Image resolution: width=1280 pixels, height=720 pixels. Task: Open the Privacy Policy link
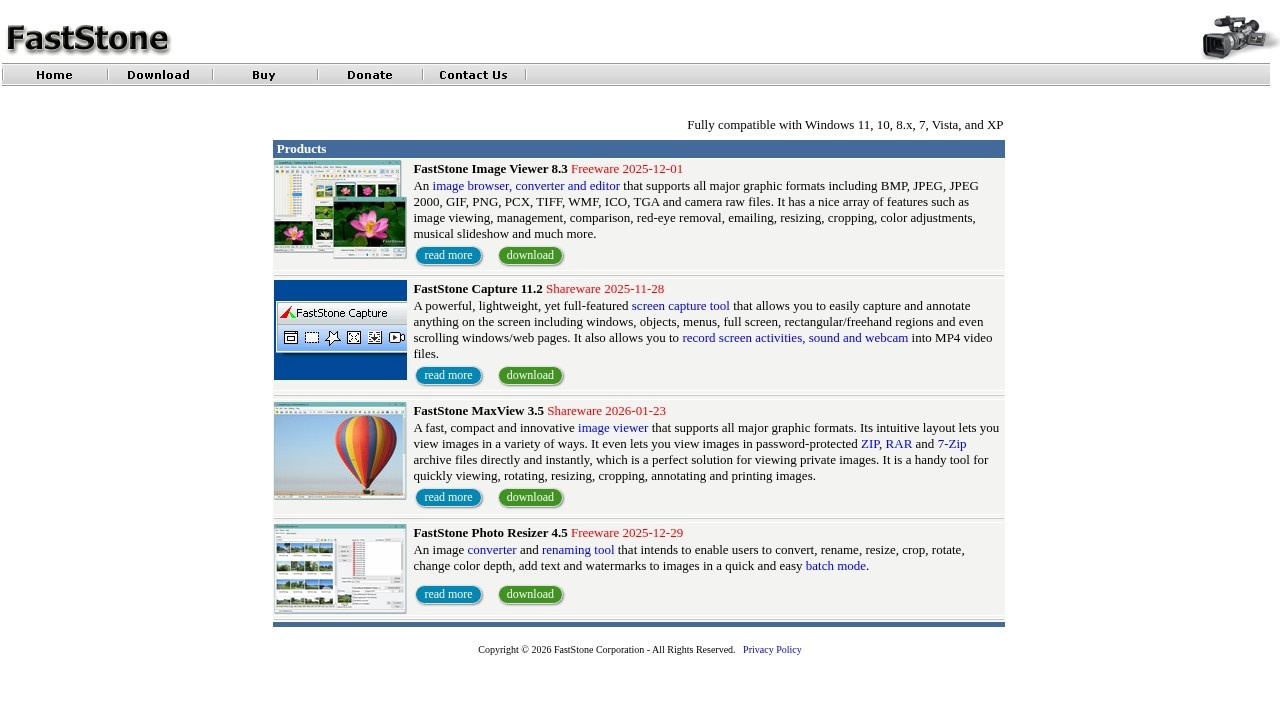771,649
